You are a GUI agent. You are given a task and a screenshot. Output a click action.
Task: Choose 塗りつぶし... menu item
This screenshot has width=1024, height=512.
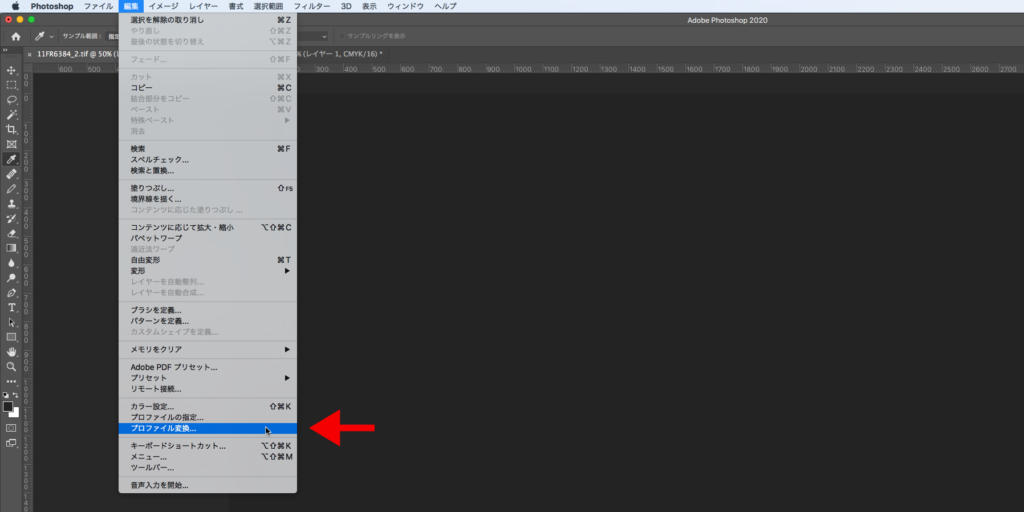click(x=208, y=188)
